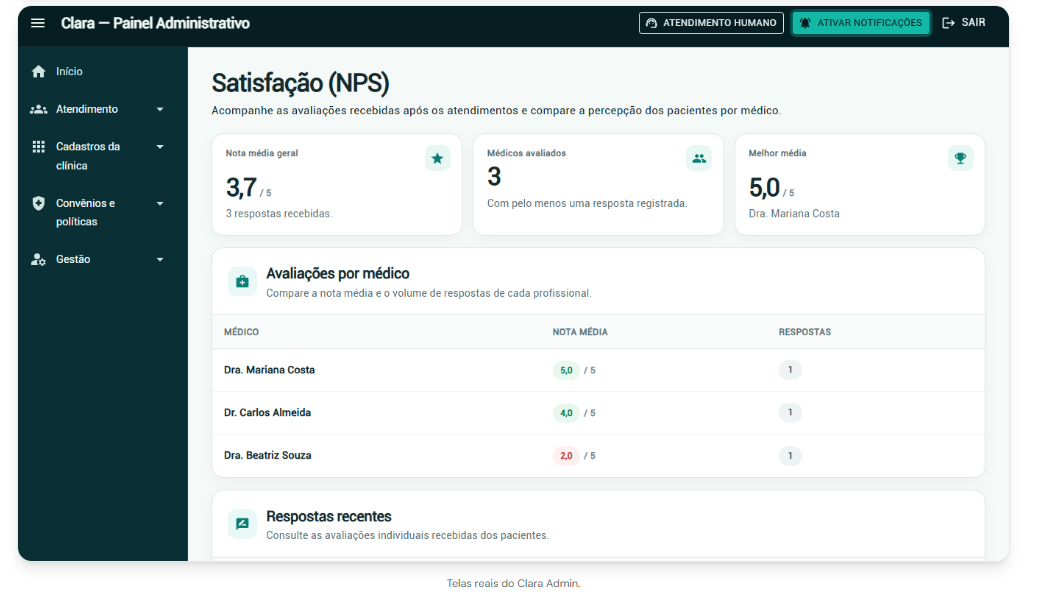This screenshot has width=1053, height=611.
Task: Click the Início home icon
Action: point(38,71)
